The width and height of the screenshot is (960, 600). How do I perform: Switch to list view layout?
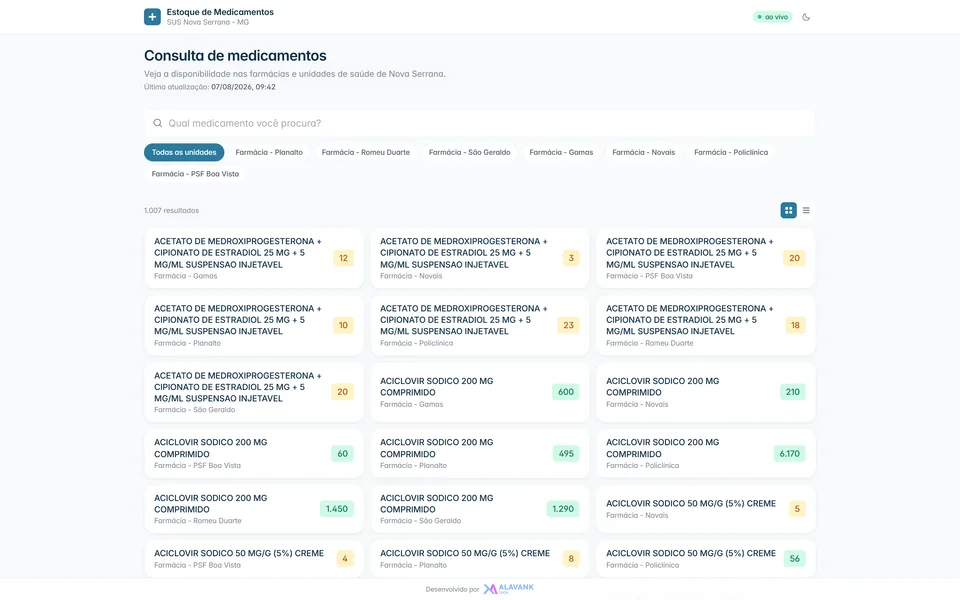[x=806, y=210]
